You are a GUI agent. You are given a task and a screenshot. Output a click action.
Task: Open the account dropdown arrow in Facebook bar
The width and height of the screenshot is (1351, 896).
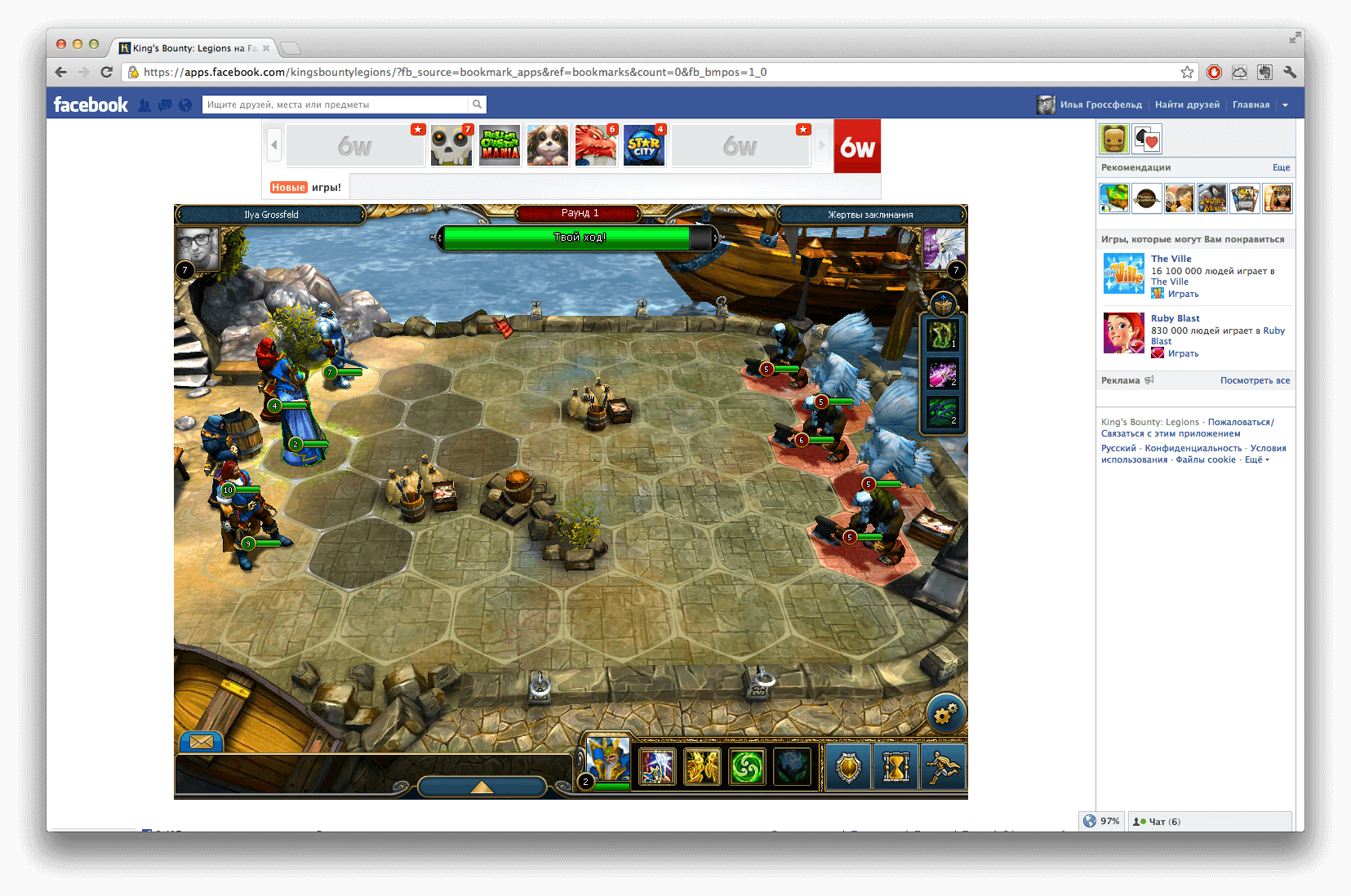(x=1286, y=104)
